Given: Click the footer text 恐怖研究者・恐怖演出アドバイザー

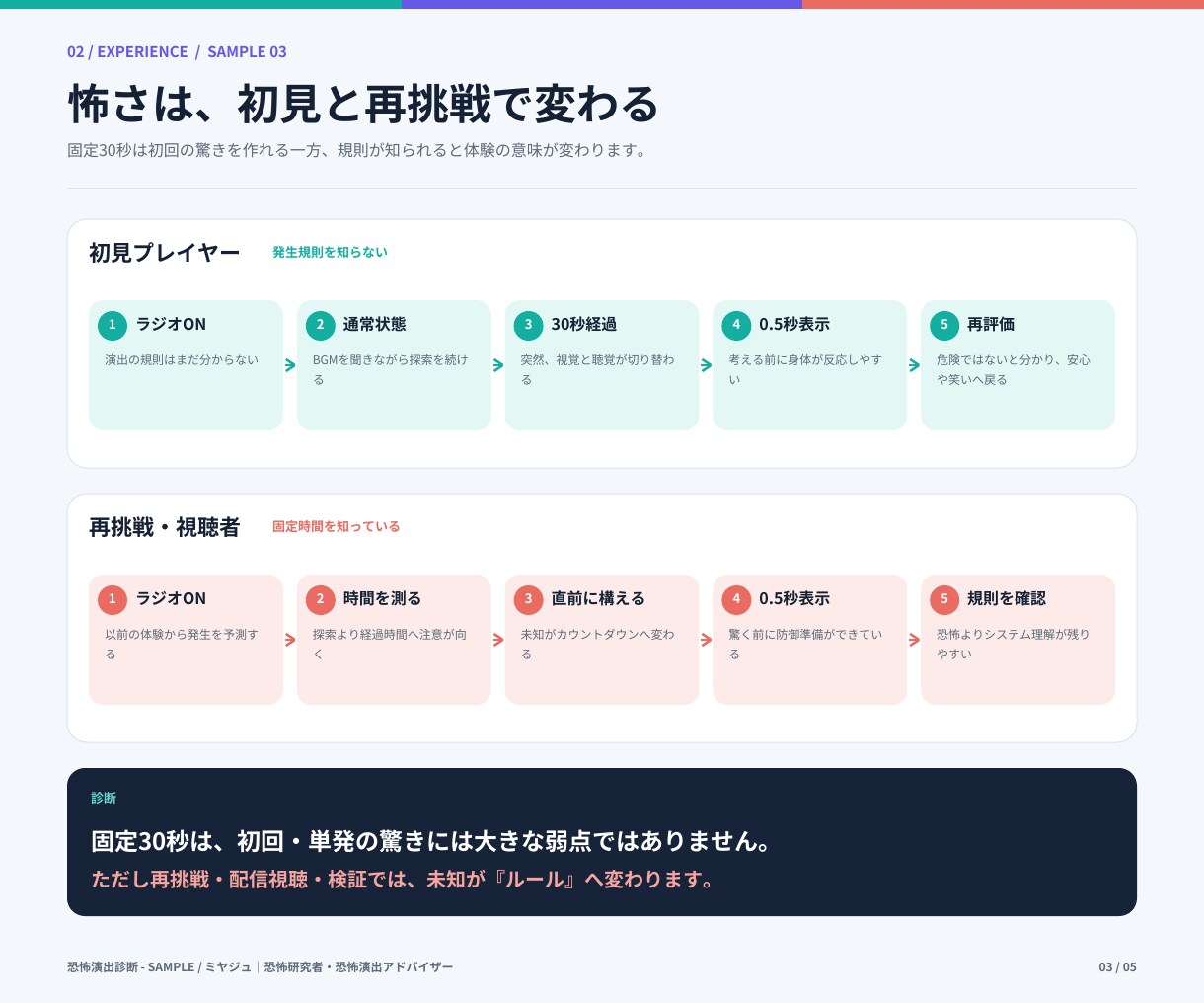Looking at the screenshot, I should click(x=358, y=967).
